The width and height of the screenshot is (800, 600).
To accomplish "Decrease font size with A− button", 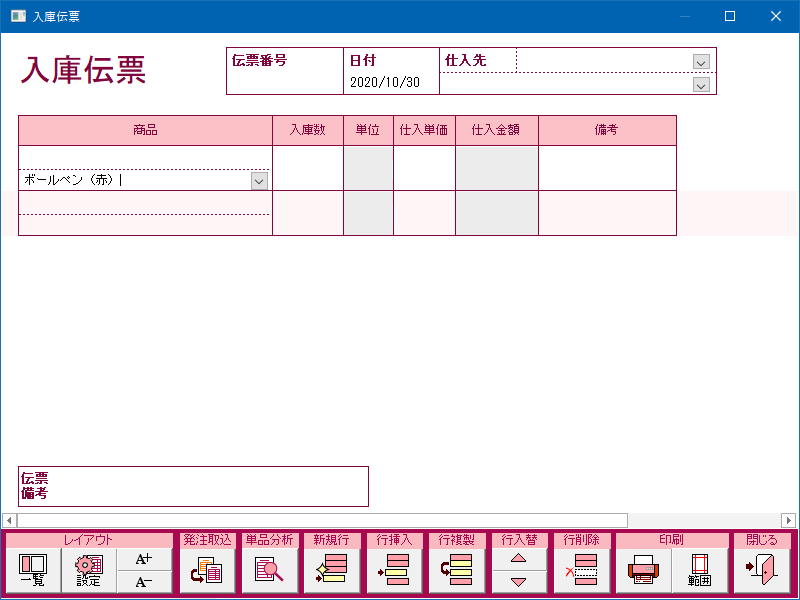I will [144, 583].
